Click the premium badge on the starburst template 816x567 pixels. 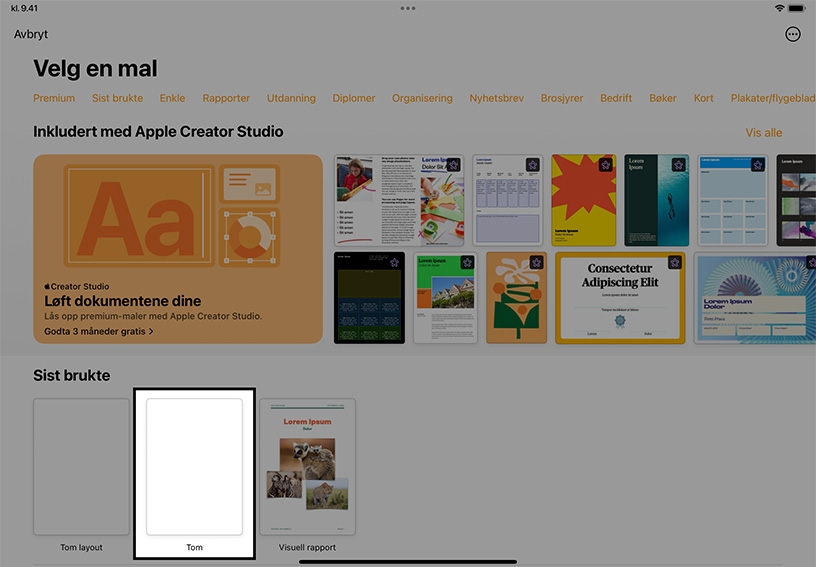pyautogui.click(x=605, y=165)
